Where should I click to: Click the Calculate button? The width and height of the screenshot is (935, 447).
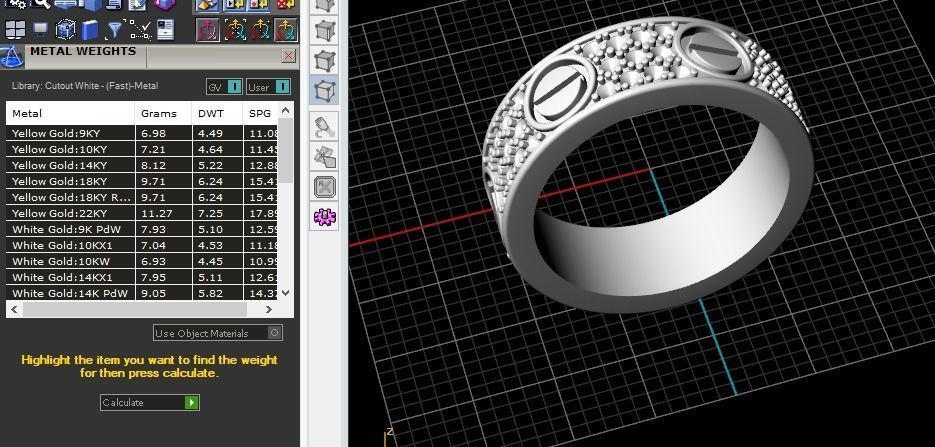150,402
